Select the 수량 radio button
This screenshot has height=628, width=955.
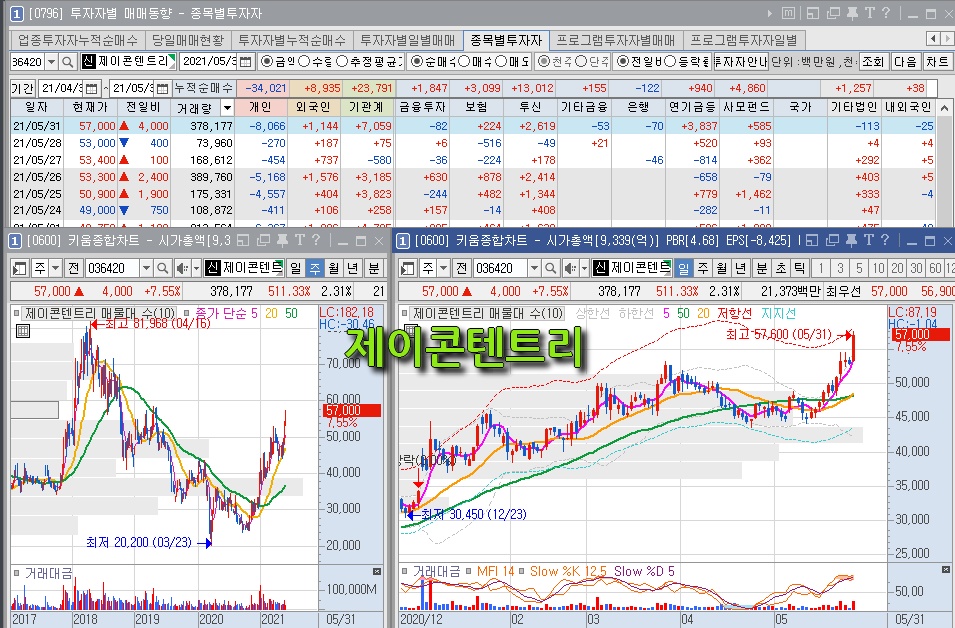[x=305, y=62]
